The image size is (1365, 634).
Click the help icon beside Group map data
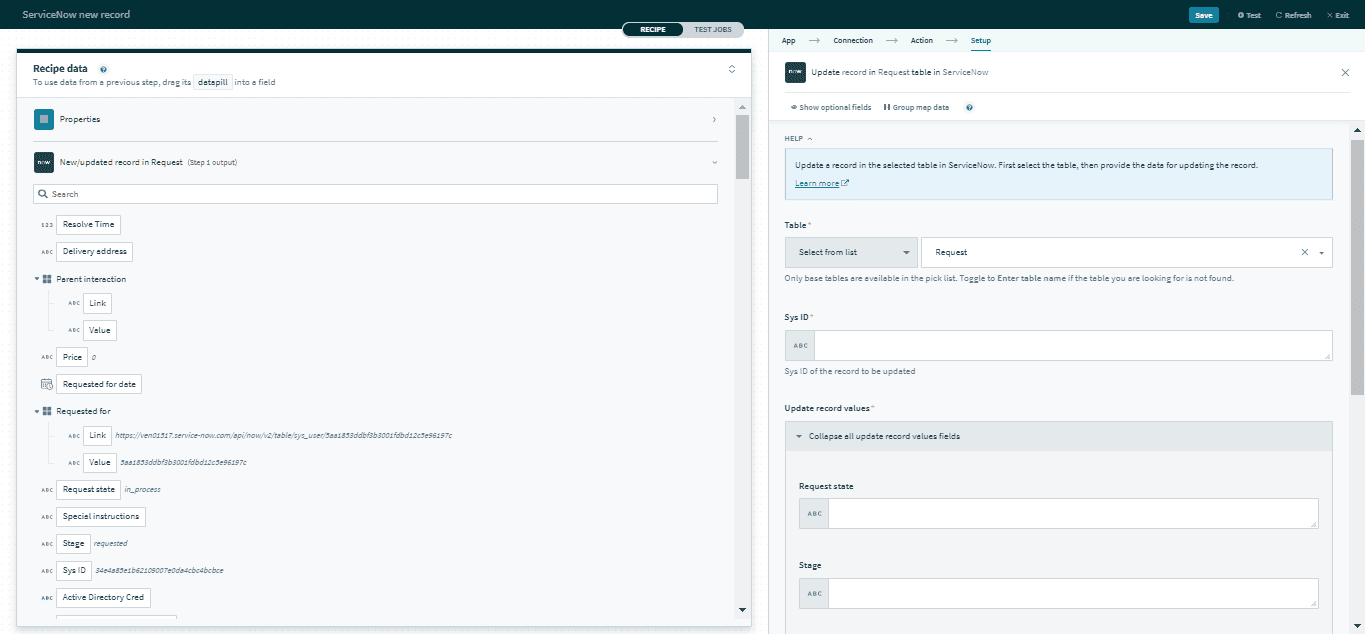click(x=969, y=107)
